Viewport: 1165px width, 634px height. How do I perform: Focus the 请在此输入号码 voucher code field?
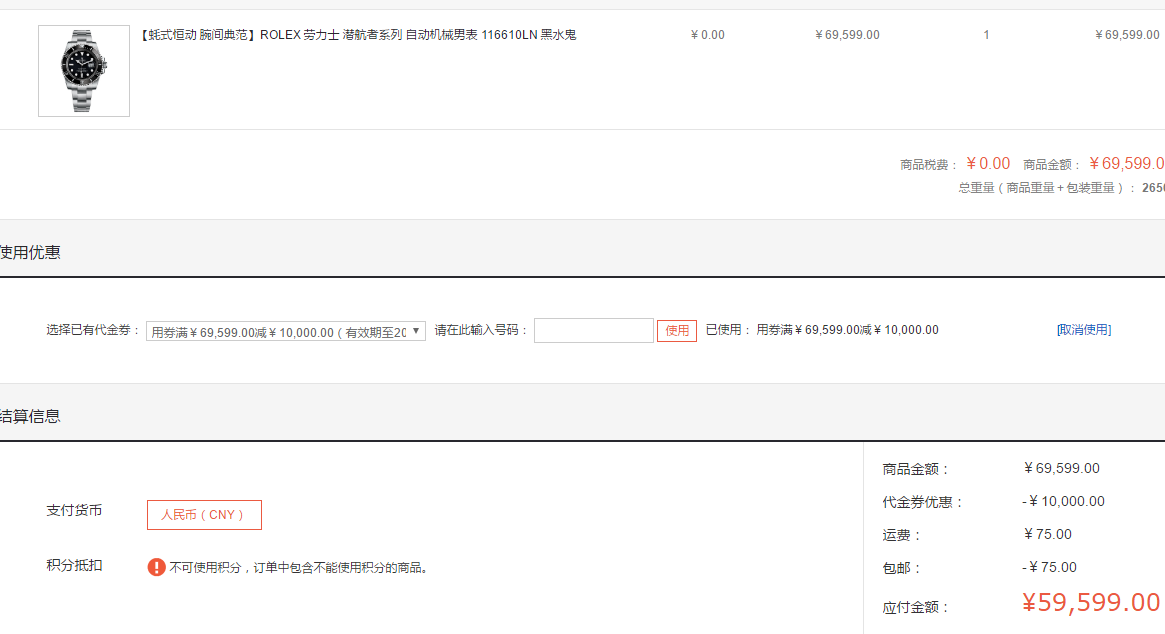click(x=594, y=331)
